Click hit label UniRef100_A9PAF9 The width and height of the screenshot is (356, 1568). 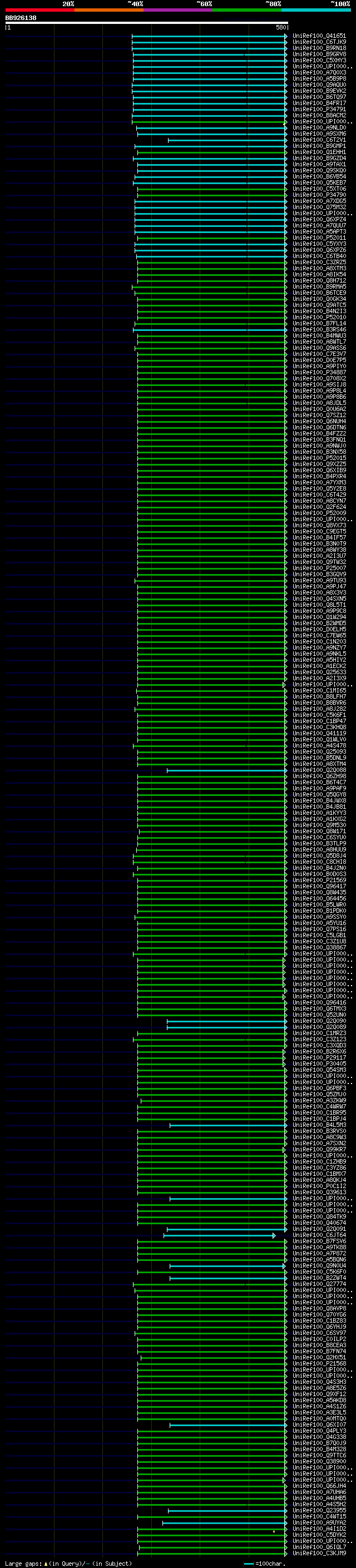[x=319, y=788]
